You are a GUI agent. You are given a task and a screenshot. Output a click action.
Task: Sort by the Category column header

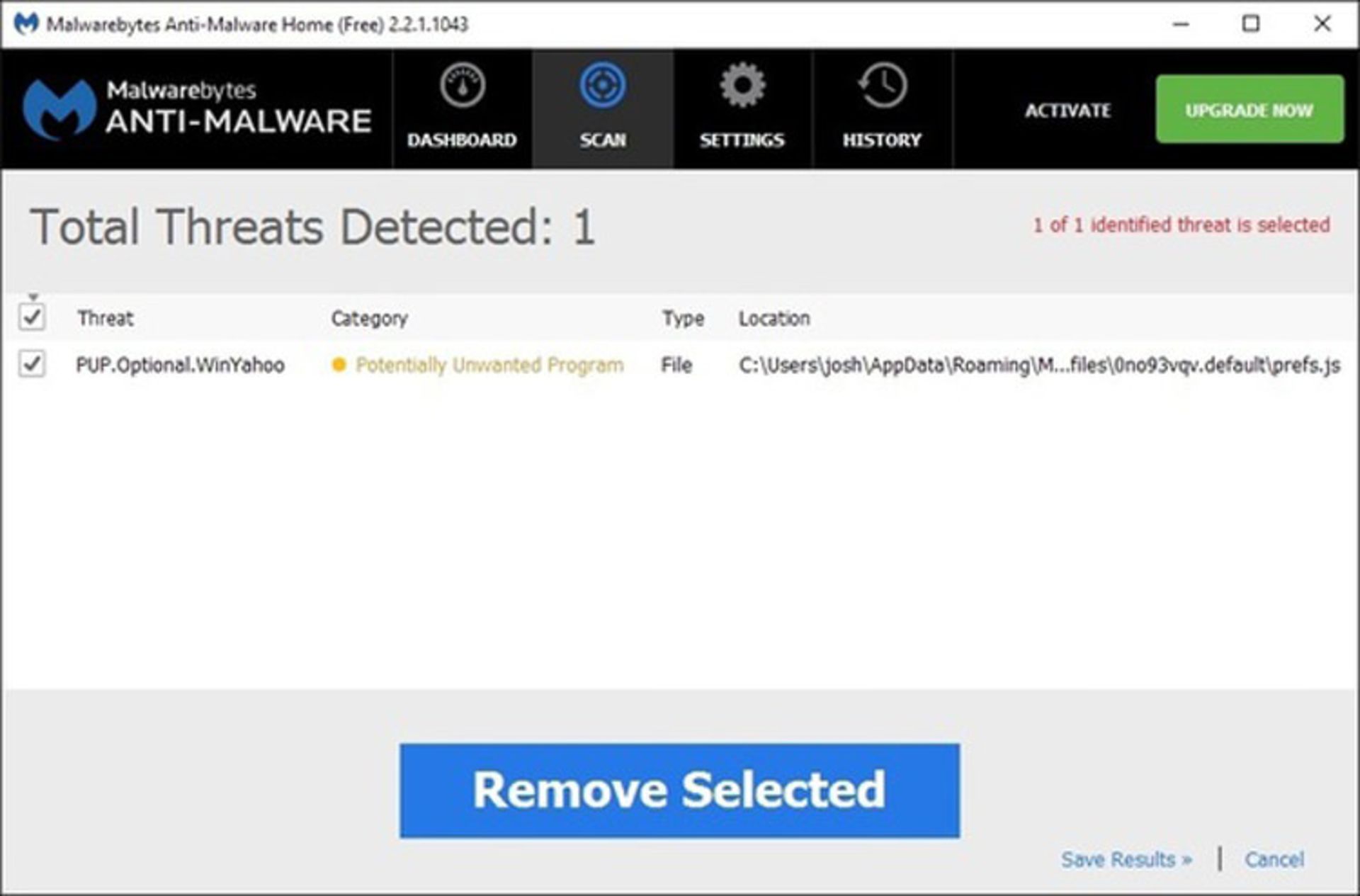tap(369, 318)
